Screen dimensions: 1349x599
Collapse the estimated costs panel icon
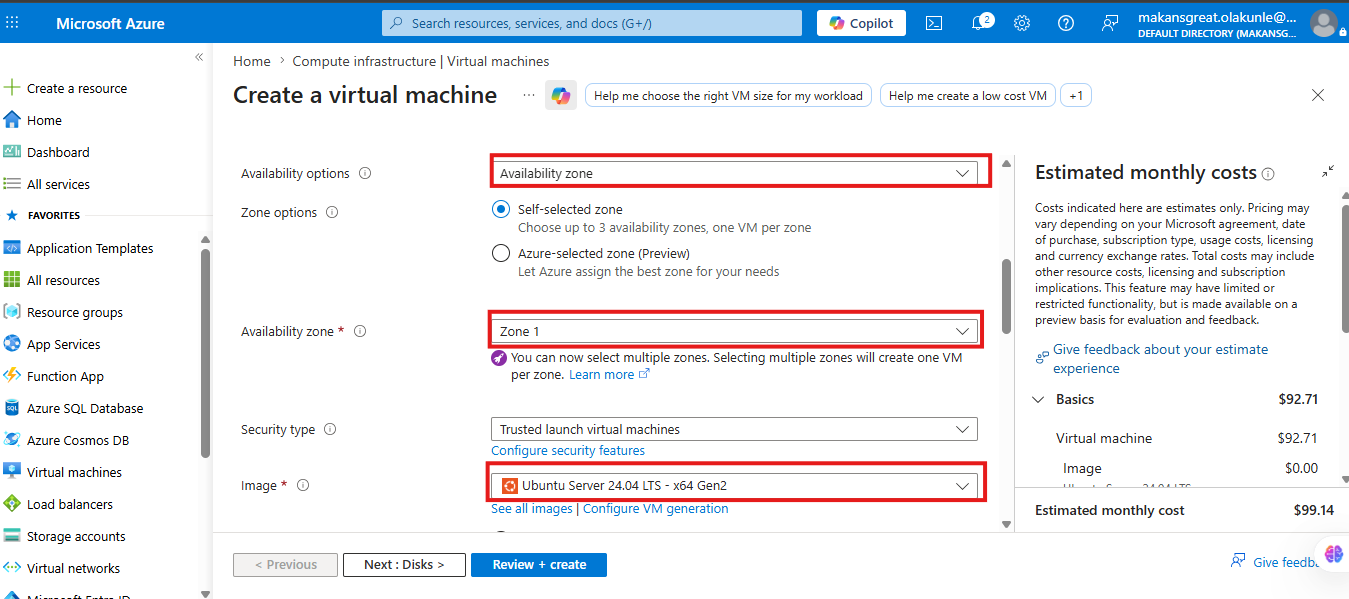pyautogui.click(x=1328, y=172)
